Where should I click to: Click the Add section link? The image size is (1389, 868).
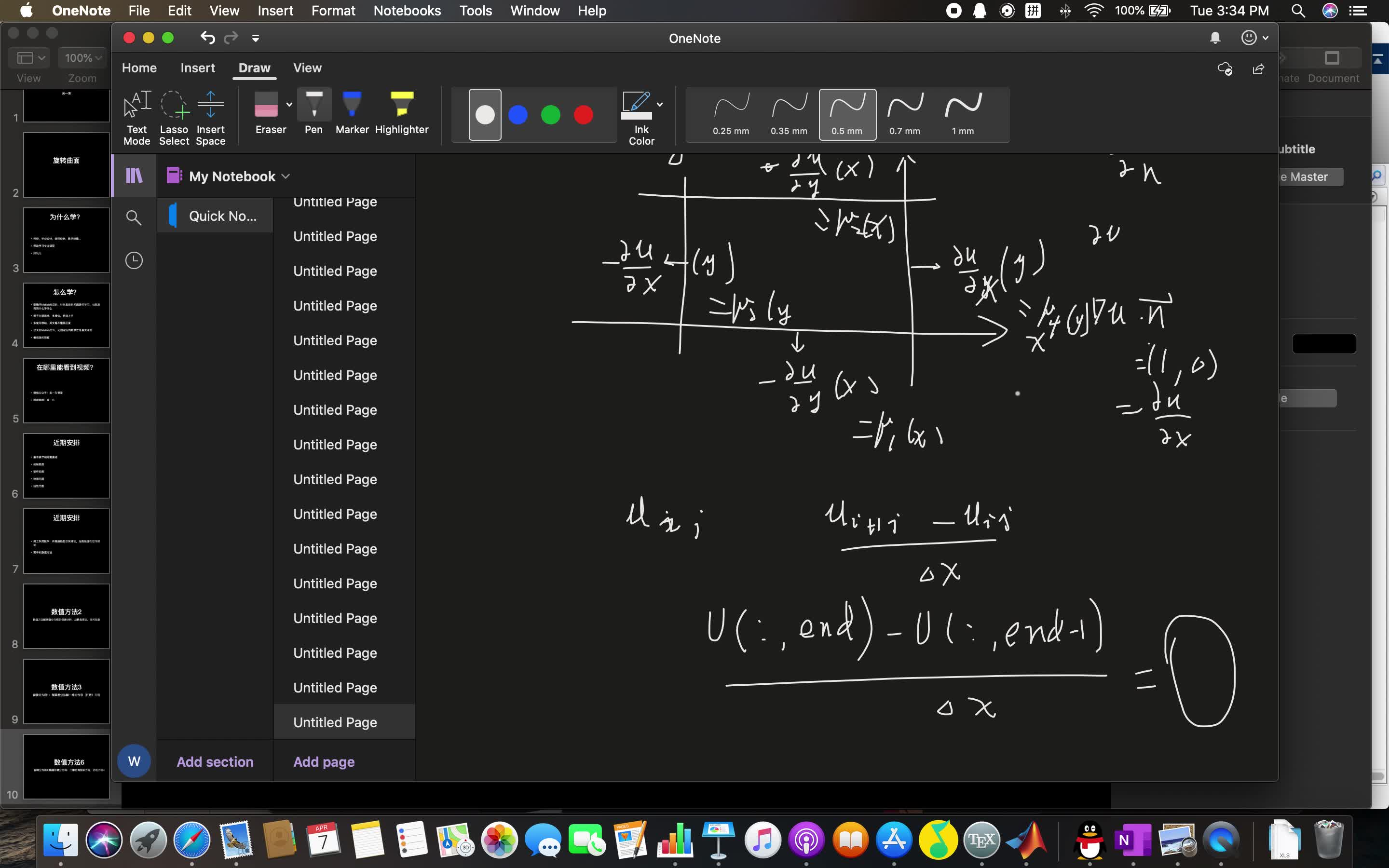coord(215,762)
